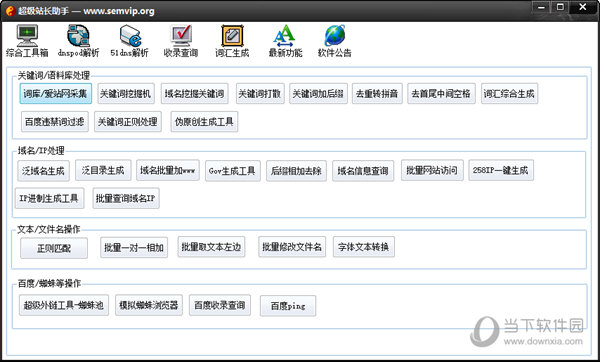Click the 百度ping button

[288, 306]
